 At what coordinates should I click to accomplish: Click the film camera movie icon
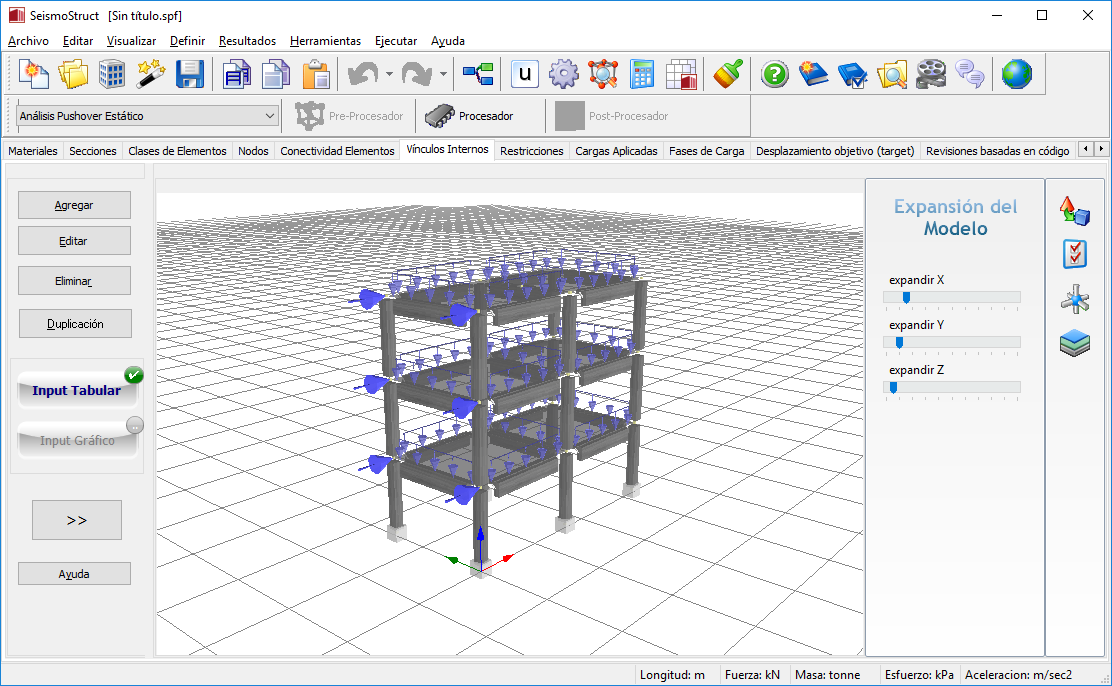(930, 74)
